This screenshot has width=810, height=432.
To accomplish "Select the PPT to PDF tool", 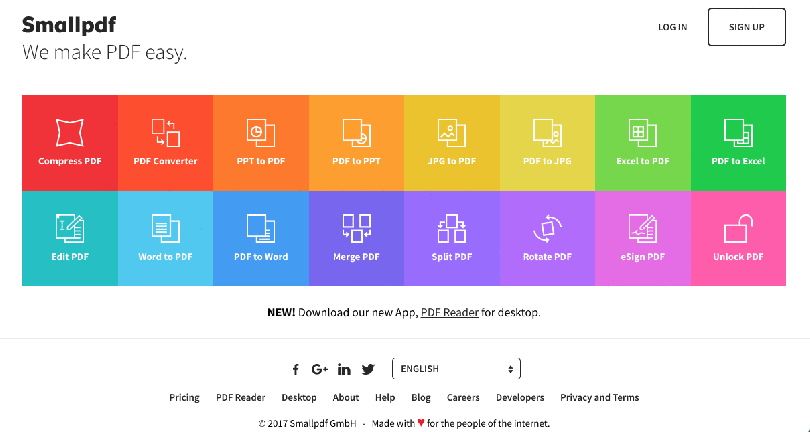I will click(261, 143).
